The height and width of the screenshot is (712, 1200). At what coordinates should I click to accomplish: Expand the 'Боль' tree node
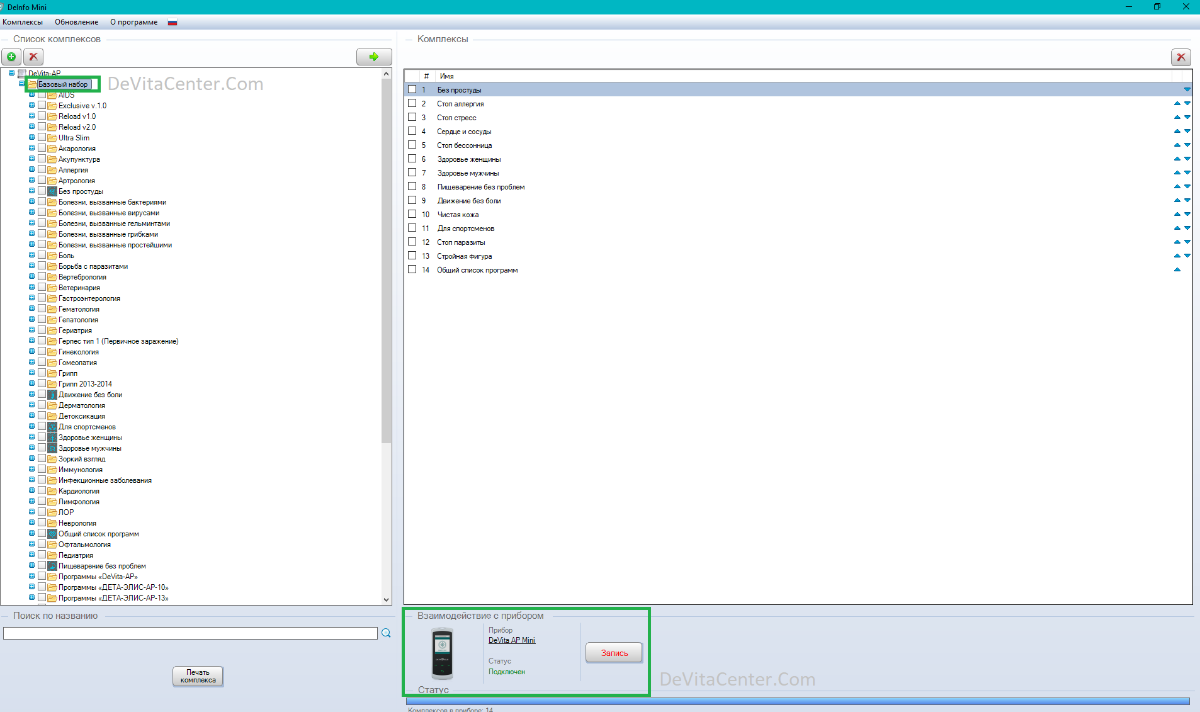[x=31, y=256]
